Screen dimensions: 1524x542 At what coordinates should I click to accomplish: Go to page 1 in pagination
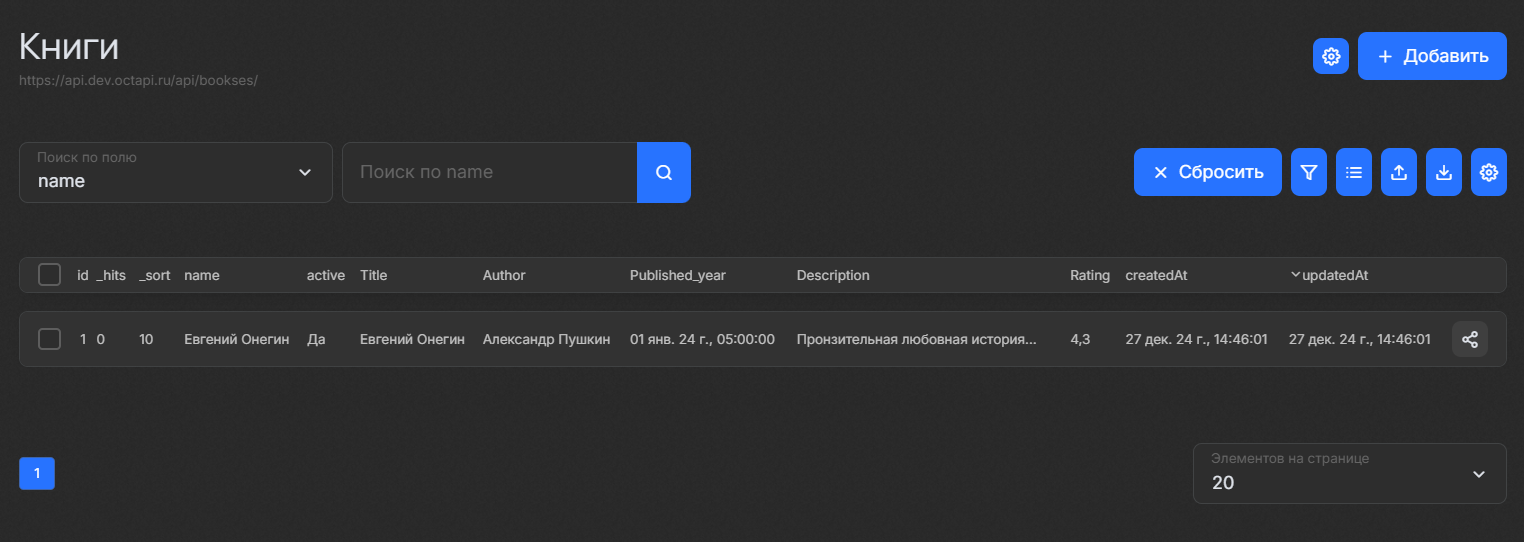(37, 473)
